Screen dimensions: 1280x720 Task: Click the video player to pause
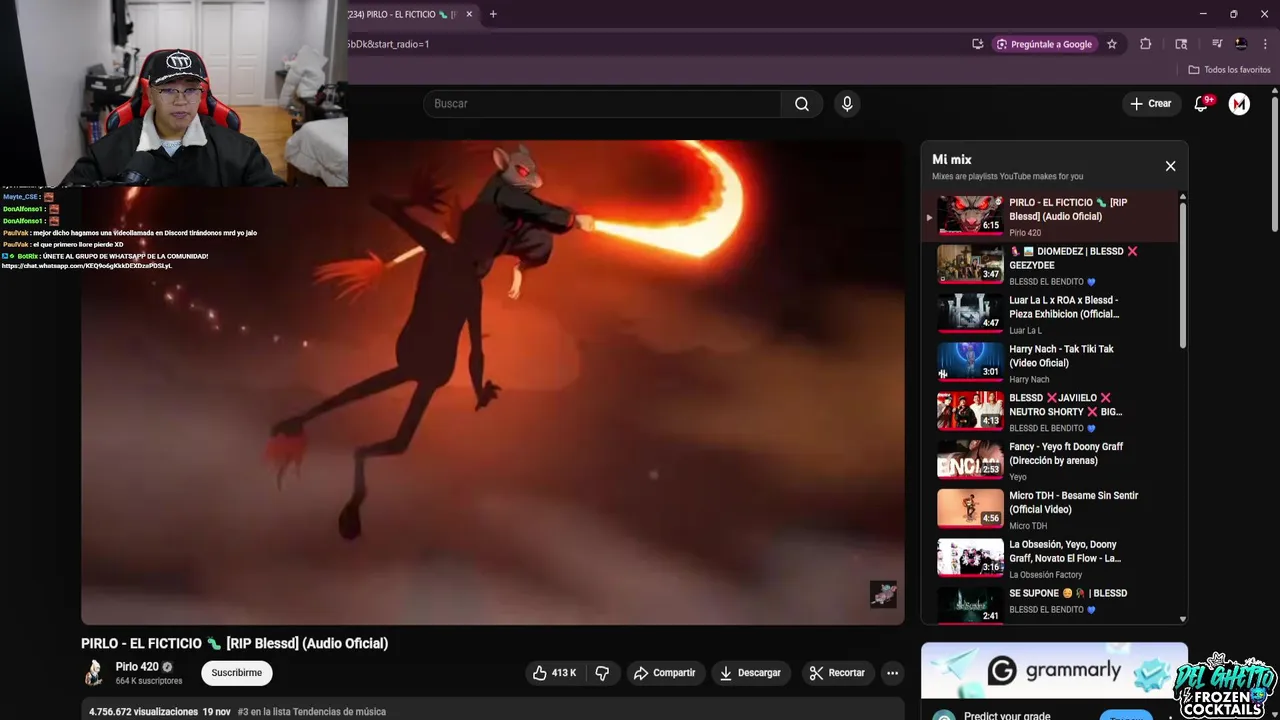[x=493, y=382]
